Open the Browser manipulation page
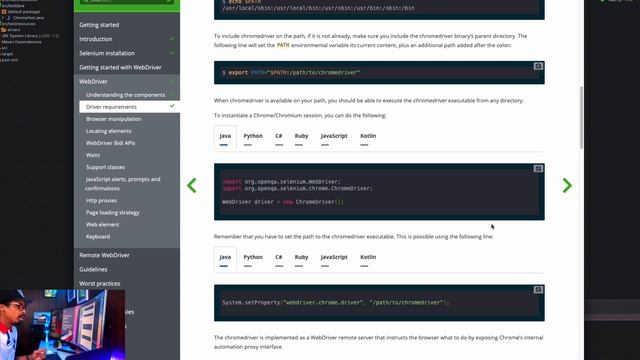This screenshot has width=640, height=360. click(x=113, y=119)
